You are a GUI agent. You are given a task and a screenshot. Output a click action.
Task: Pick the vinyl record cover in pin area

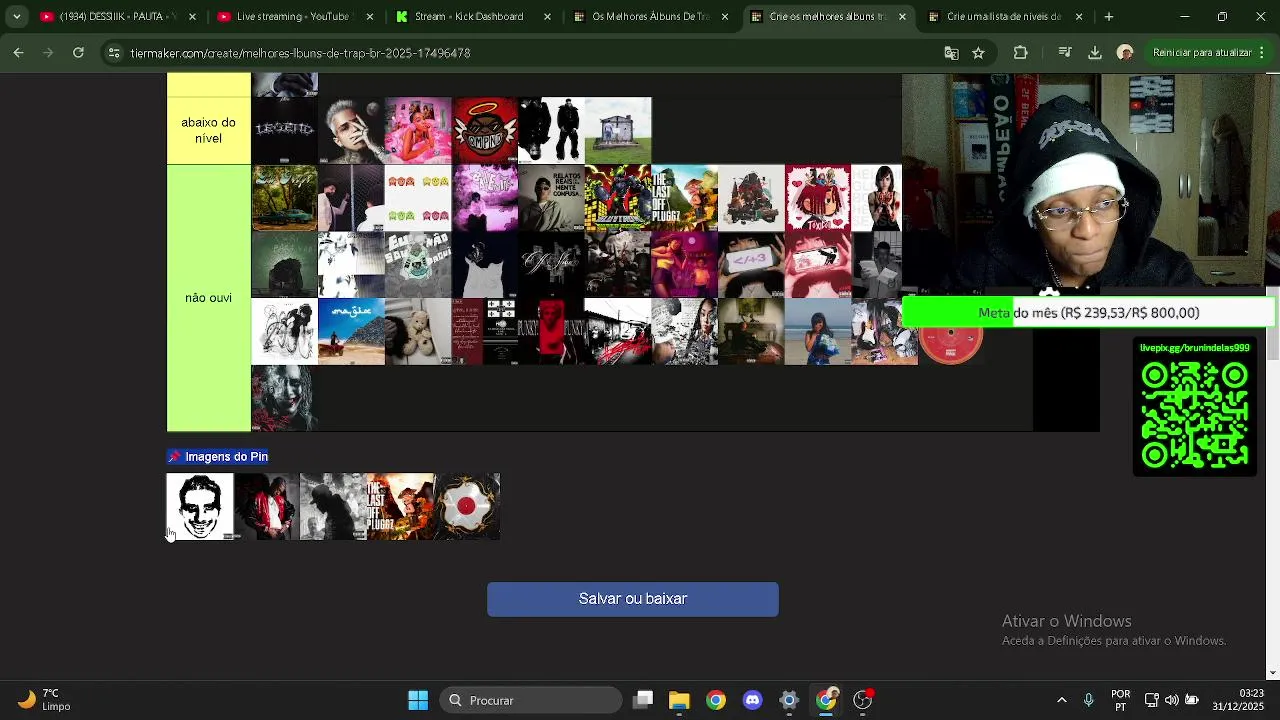pos(467,507)
